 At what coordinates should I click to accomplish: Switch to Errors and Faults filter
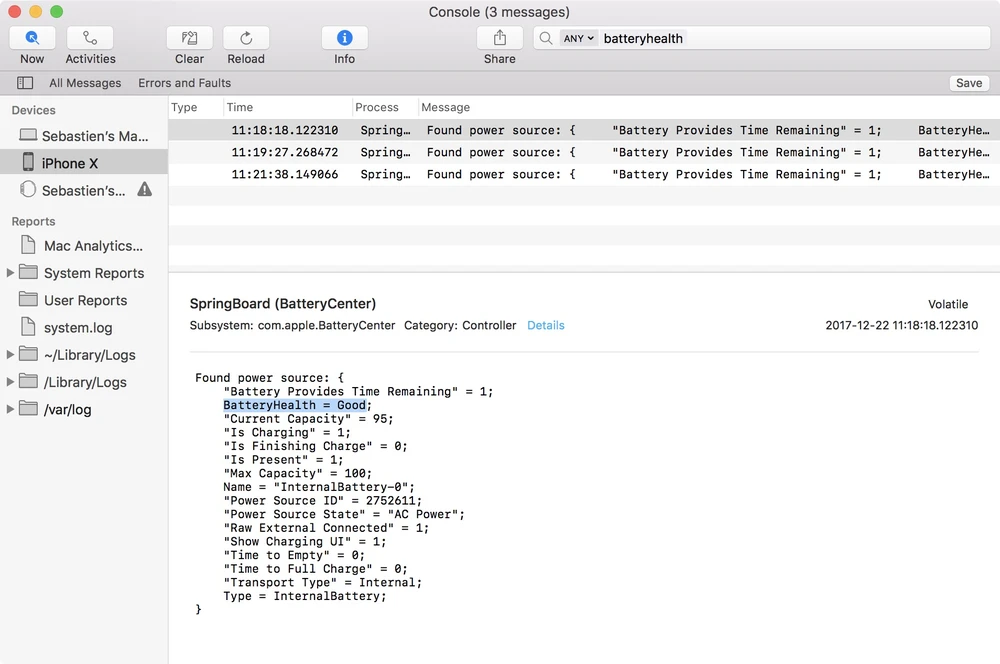(184, 83)
